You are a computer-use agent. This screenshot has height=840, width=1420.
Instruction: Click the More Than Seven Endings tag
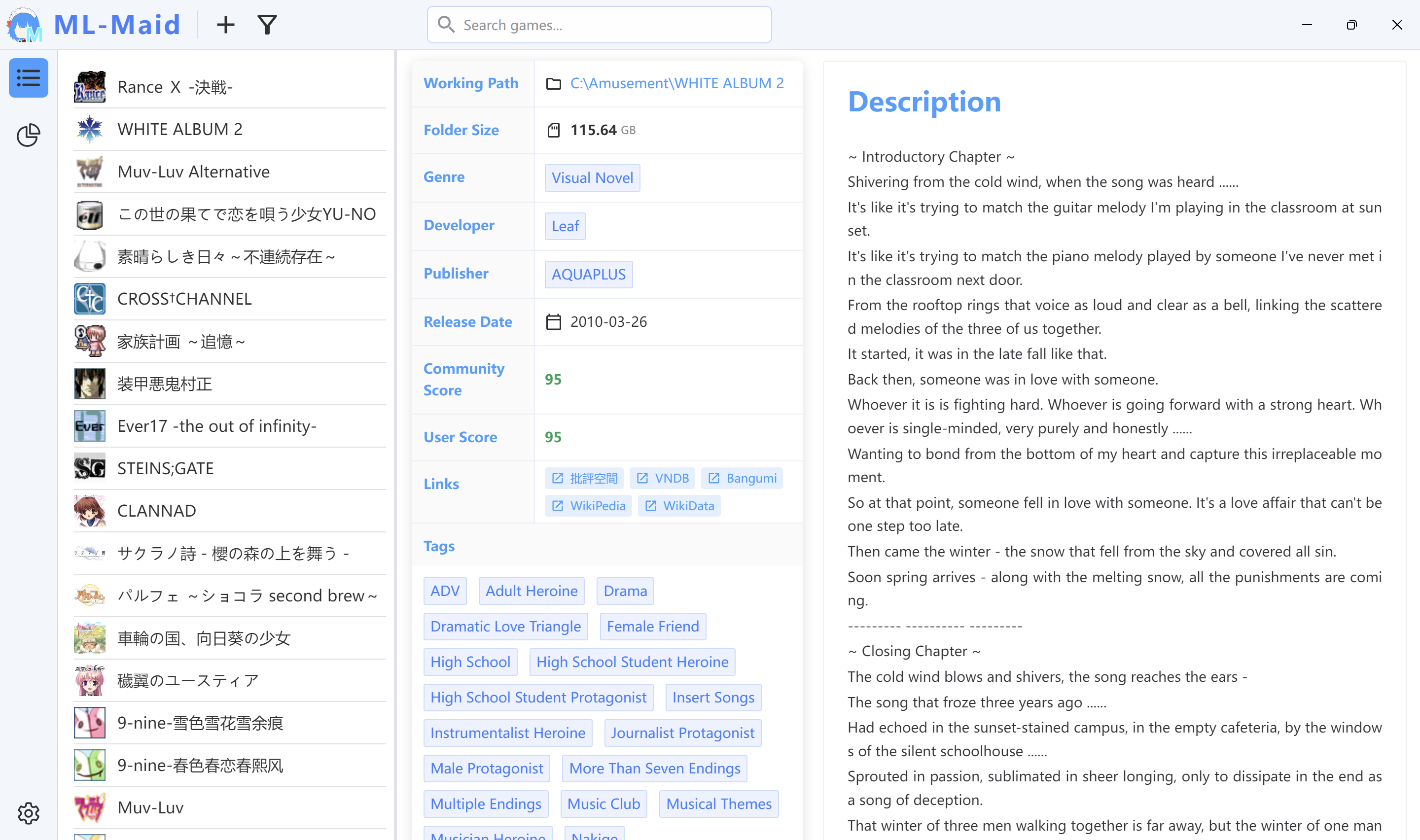(654, 768)
